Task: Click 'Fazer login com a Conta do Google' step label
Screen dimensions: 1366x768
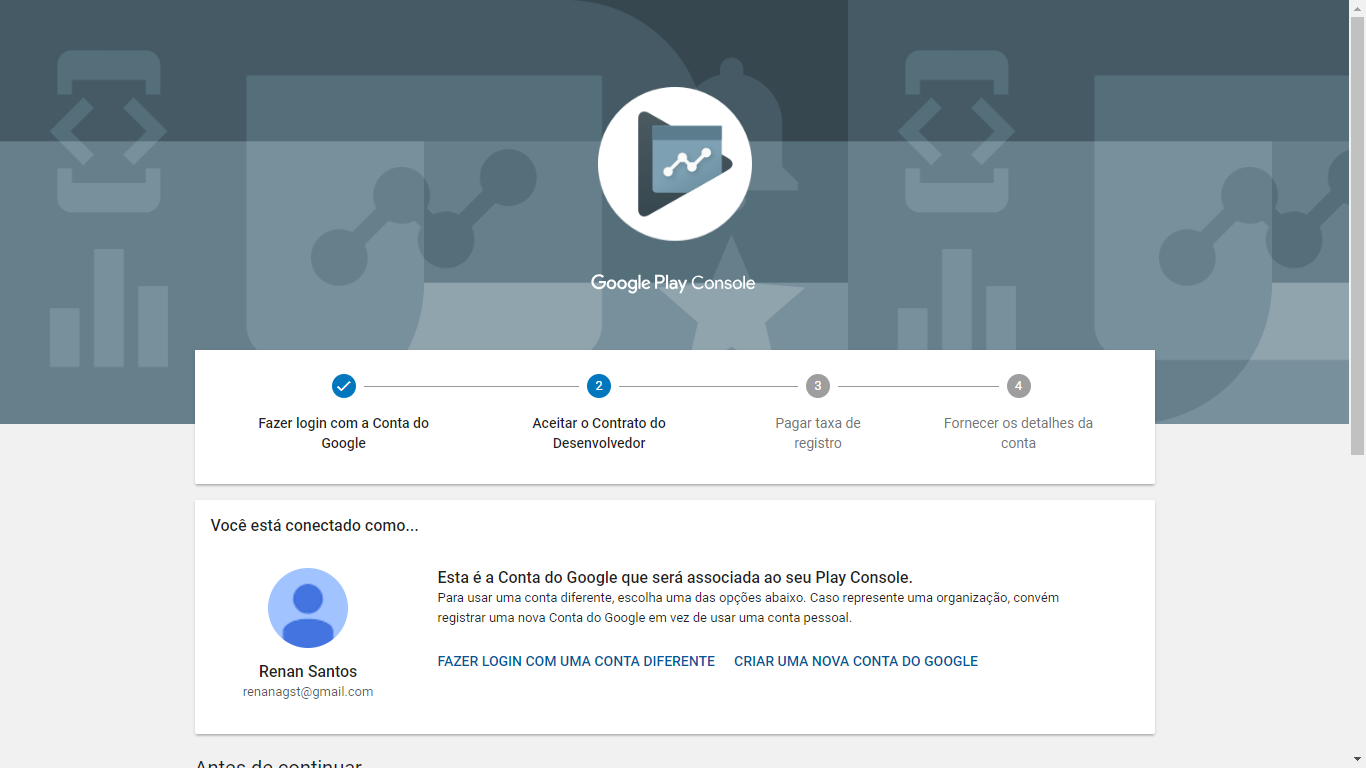Action: tap(344, 433)
